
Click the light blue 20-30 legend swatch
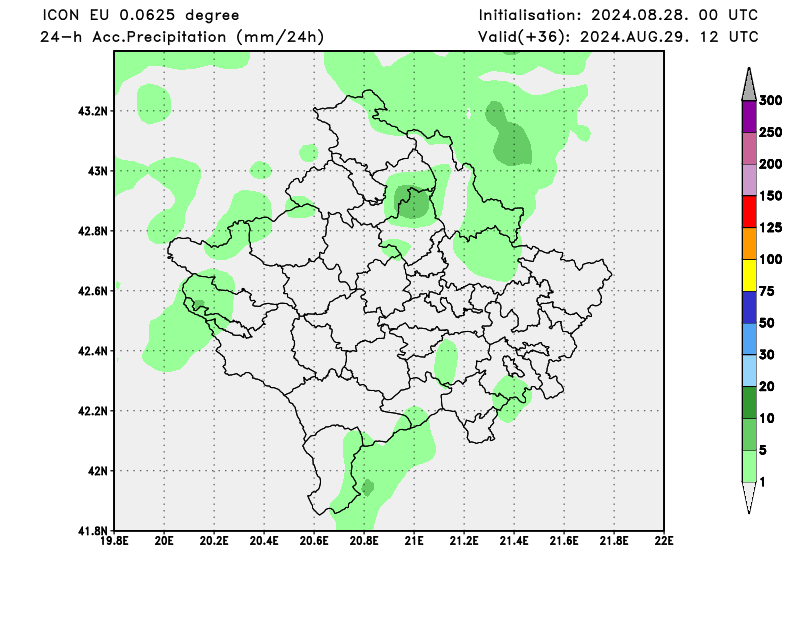tap(749, 370)
